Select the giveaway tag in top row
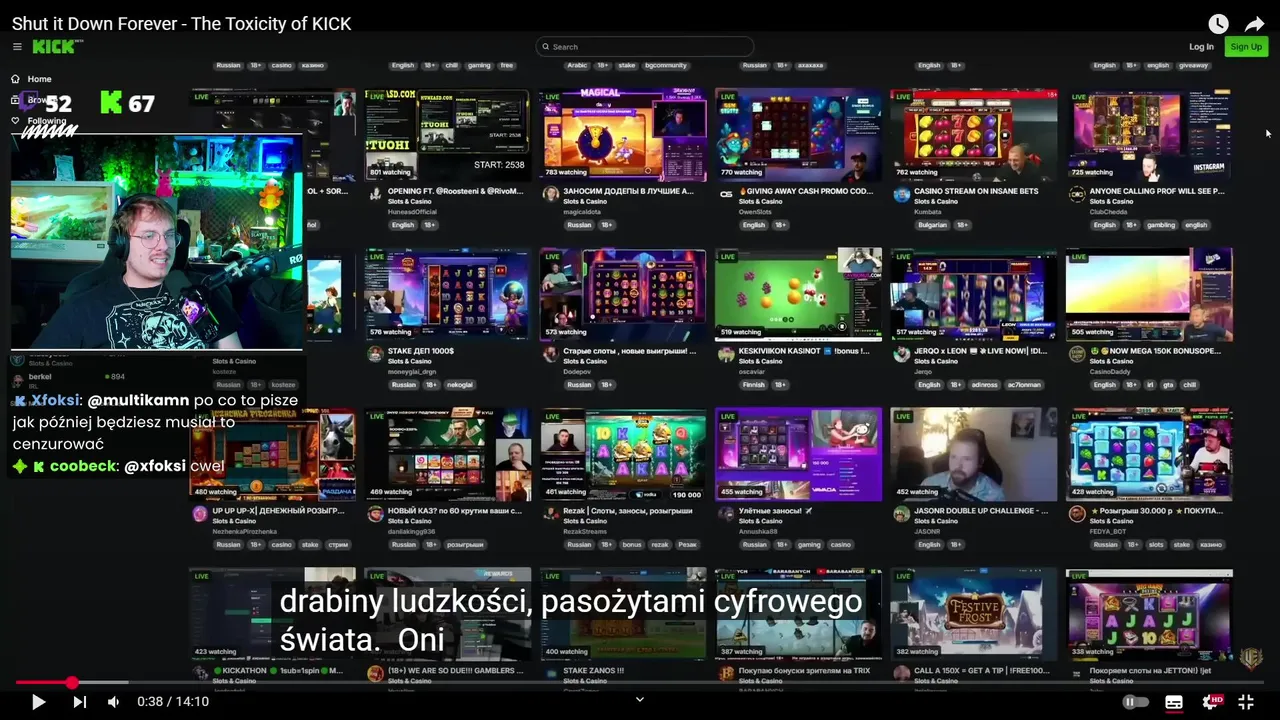 pyautogui.click(x=1193, y=65)
